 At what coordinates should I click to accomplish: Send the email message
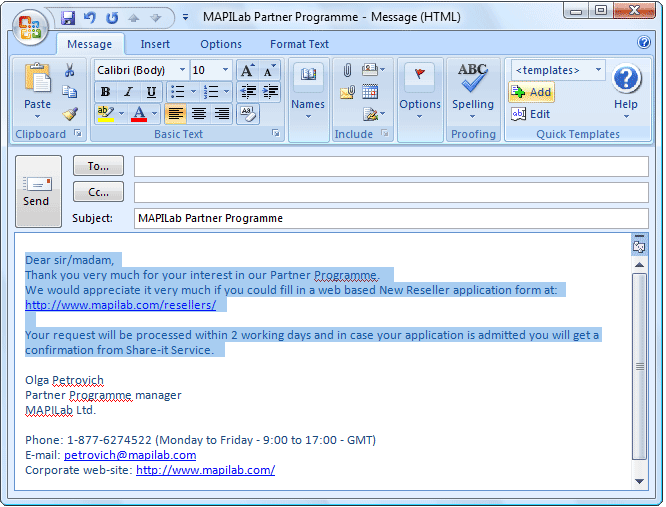[38, 192]
